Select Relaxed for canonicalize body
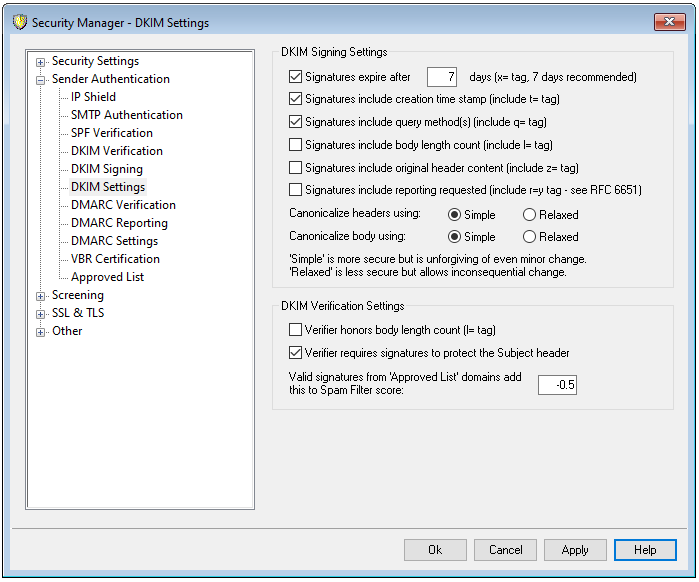699x582 pixels. tap(530, 237)
